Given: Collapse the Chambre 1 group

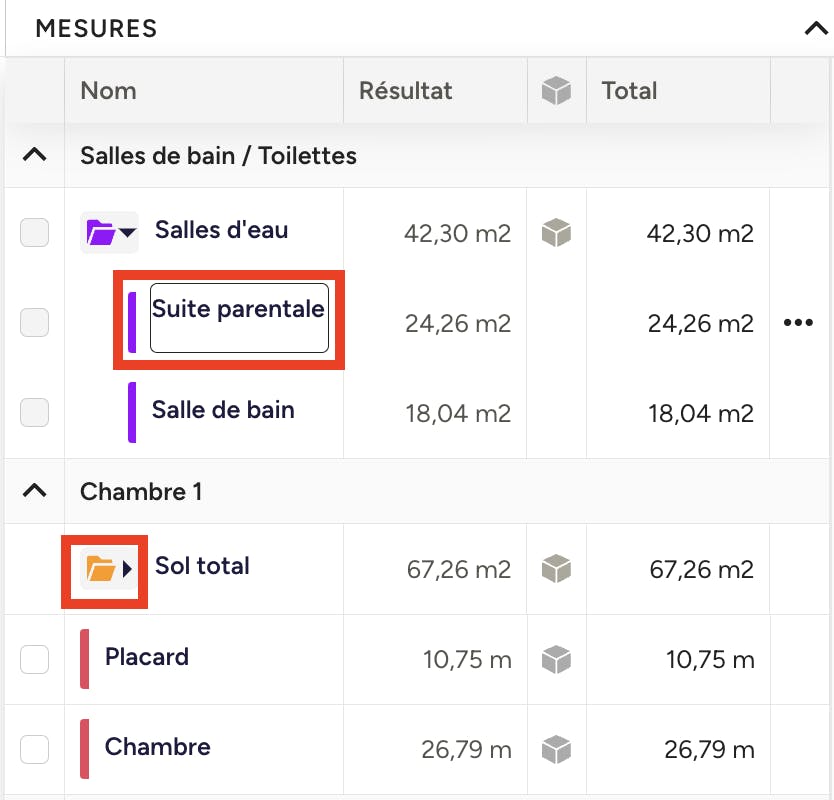Looking at the screenshot, I should tap(35, 490).
